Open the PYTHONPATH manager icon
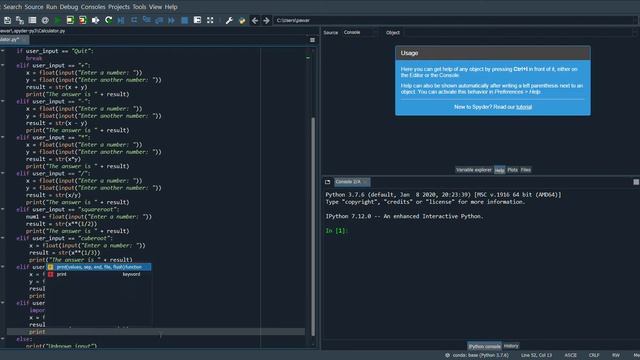This screenshot has height=360, width=640. click(x=242, y=20)
